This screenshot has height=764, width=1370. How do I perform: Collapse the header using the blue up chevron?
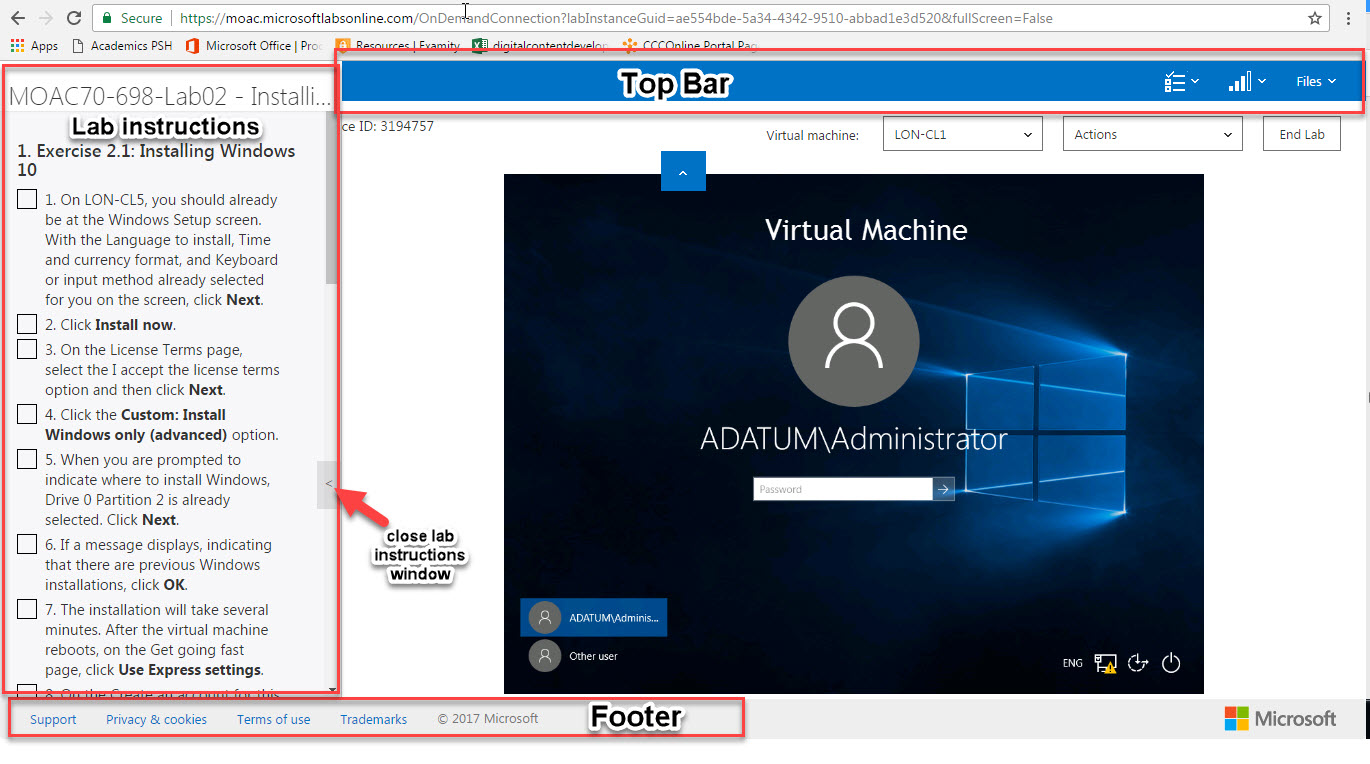pyautogui.click(x=683, y=171)
